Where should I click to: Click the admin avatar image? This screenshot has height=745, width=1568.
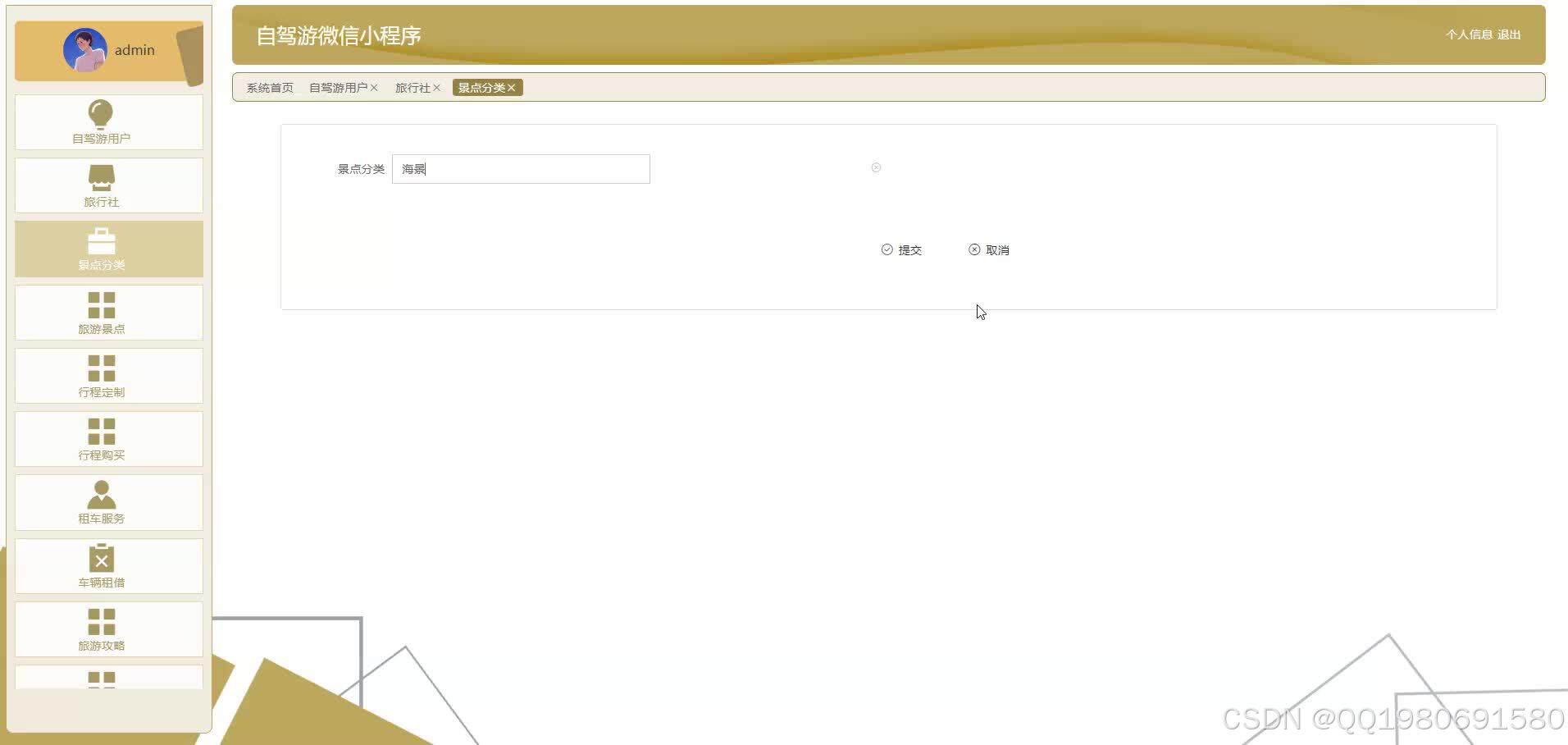pyautogui.click(x=84, y=49)
